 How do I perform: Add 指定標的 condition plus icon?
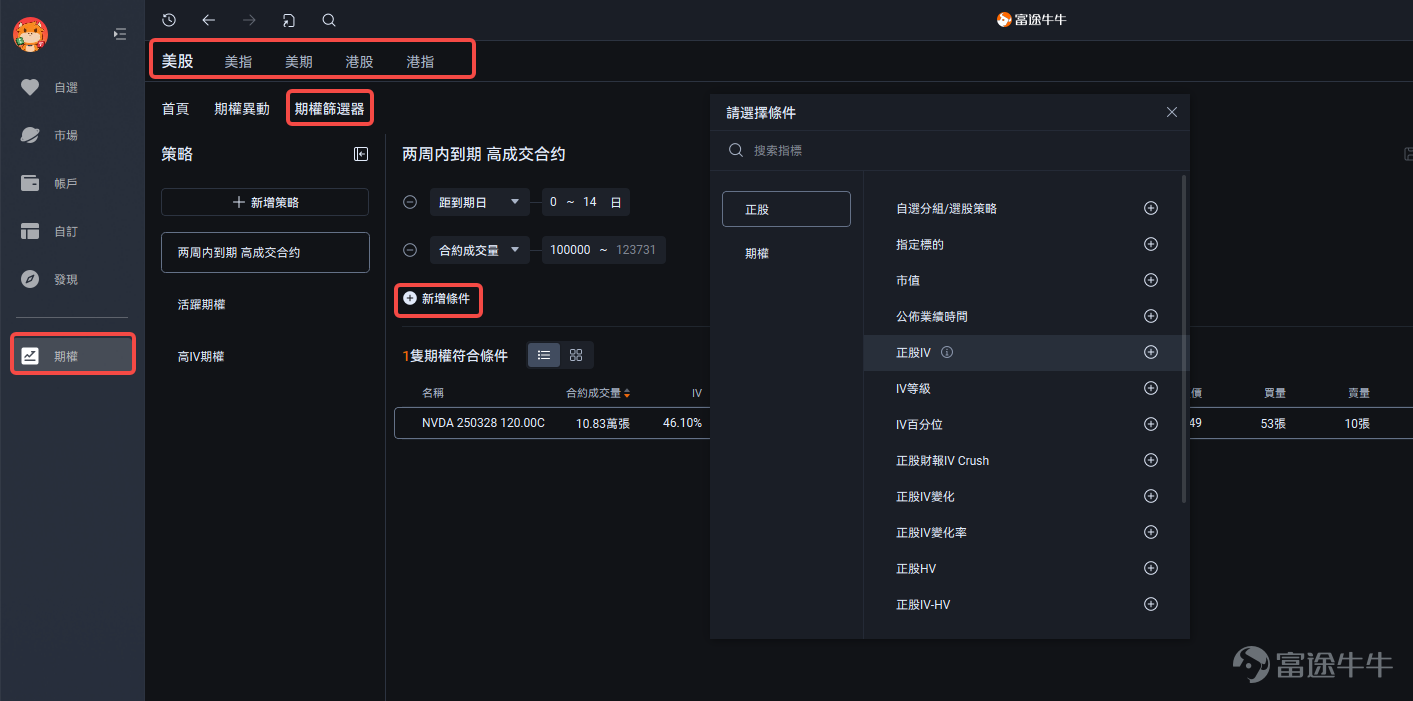1151,244
